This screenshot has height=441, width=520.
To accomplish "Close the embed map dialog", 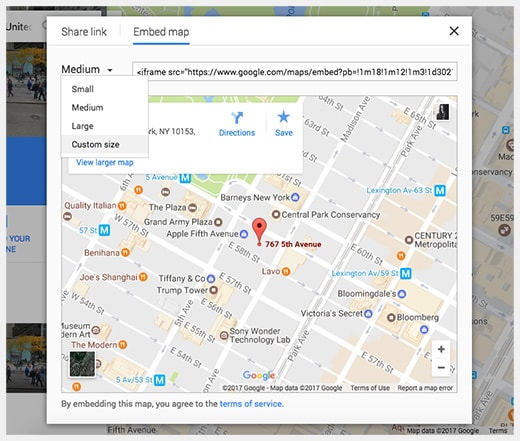I will point(454,31).
